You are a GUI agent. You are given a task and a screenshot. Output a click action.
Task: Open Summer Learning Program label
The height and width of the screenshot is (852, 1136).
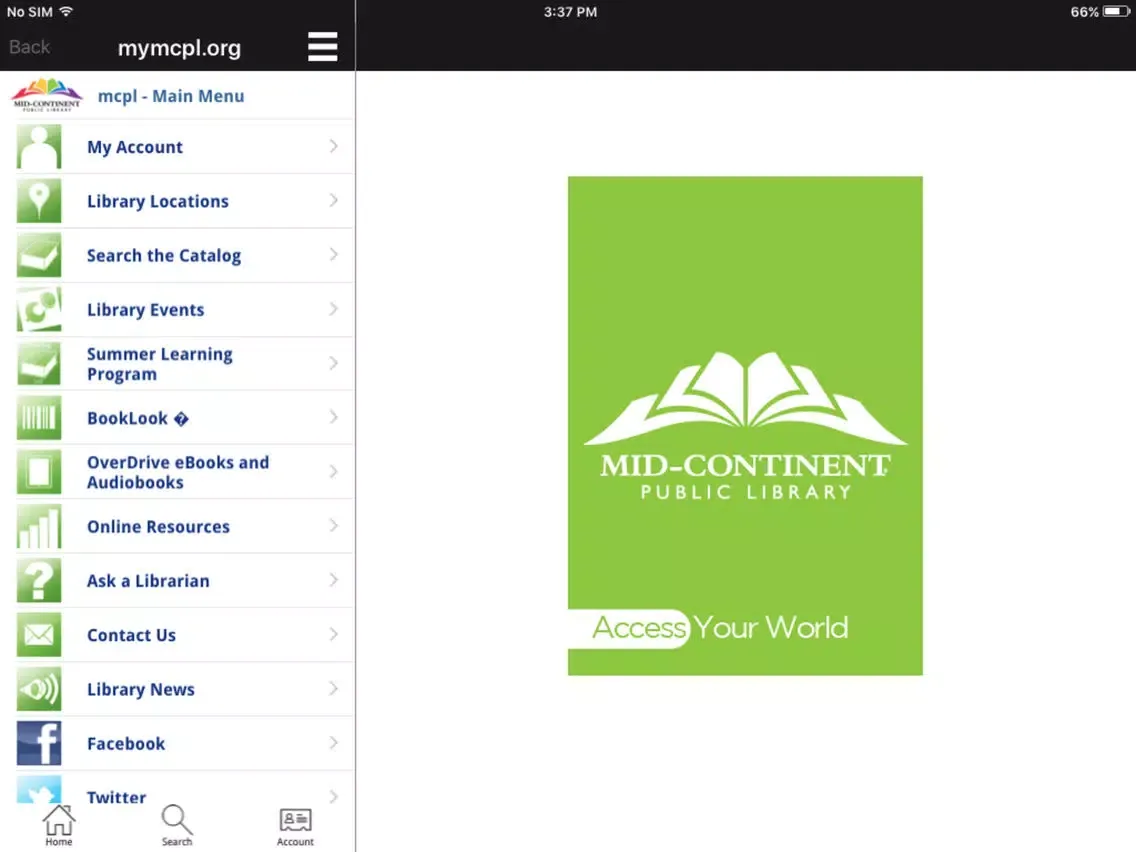coord(159,364)
